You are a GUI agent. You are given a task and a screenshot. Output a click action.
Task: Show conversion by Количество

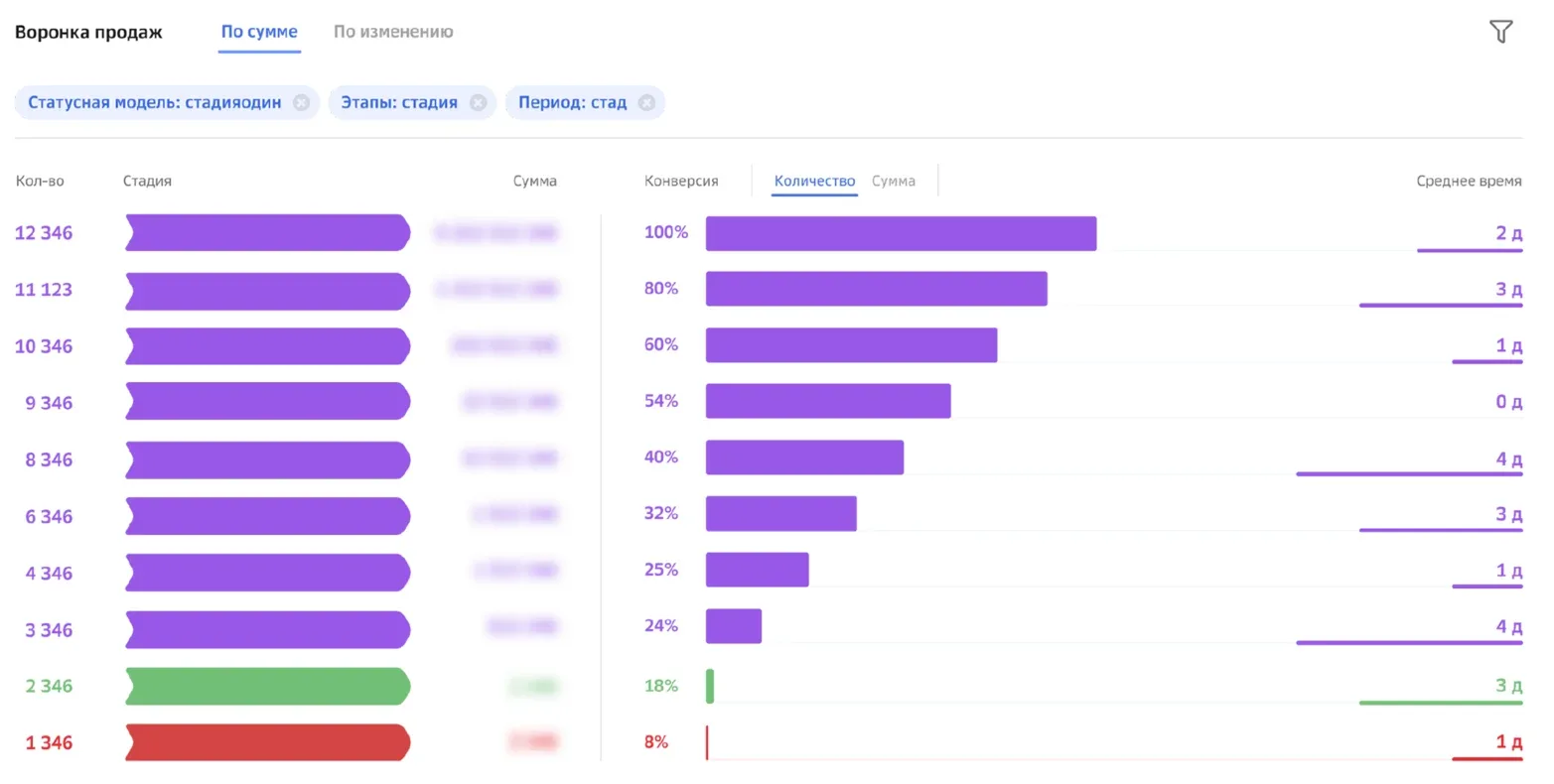coord(814,181)
